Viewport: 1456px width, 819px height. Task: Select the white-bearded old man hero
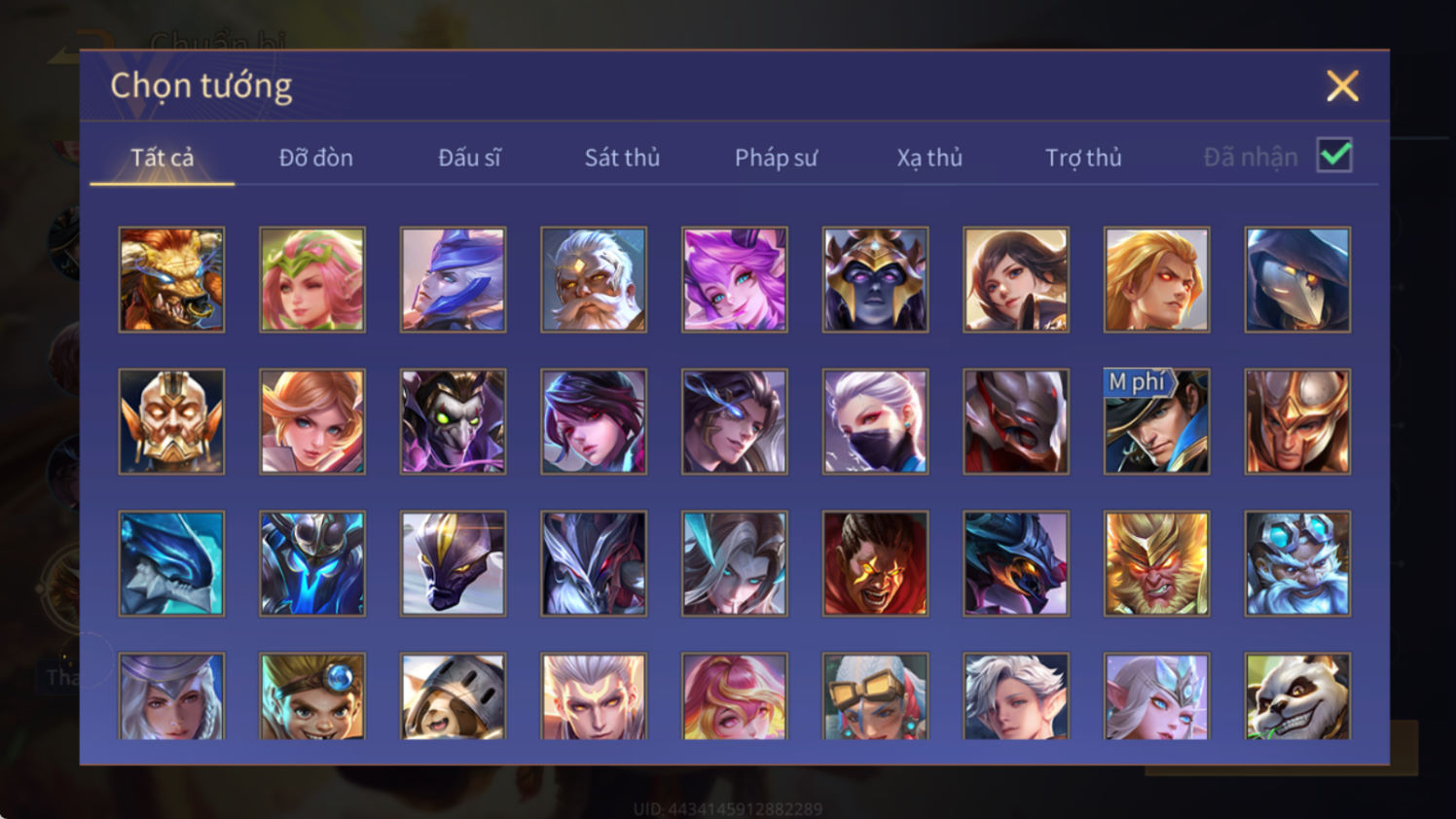pos(594,279)
